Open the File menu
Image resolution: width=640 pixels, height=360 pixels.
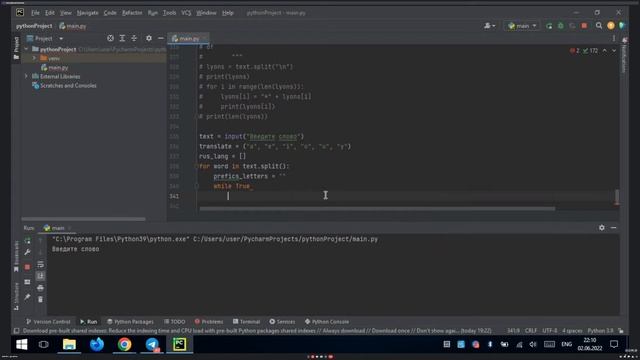tap(35, 13)
